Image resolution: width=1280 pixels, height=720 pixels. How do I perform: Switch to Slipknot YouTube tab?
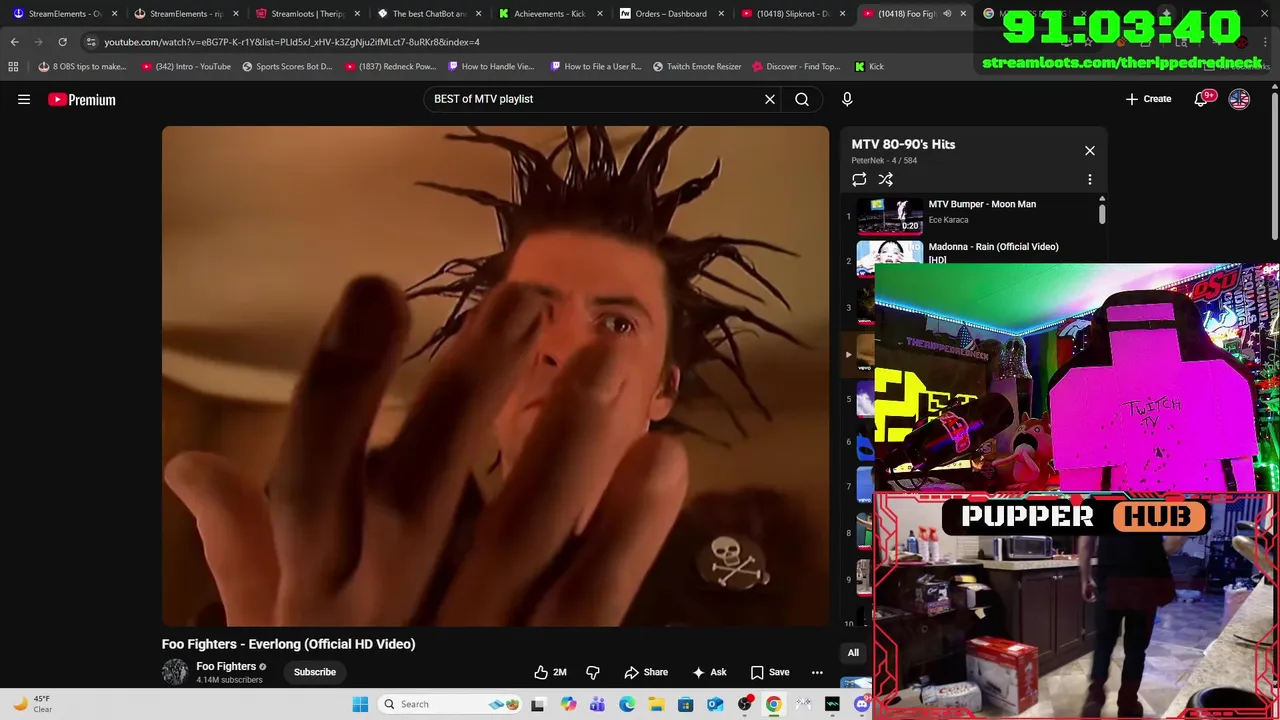coord(791,14)
